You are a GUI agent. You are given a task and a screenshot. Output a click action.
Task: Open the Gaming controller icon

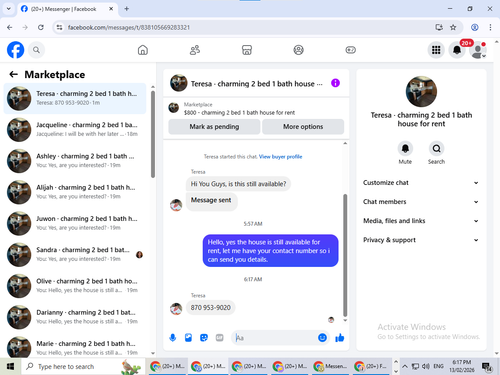tap(350, 50)
